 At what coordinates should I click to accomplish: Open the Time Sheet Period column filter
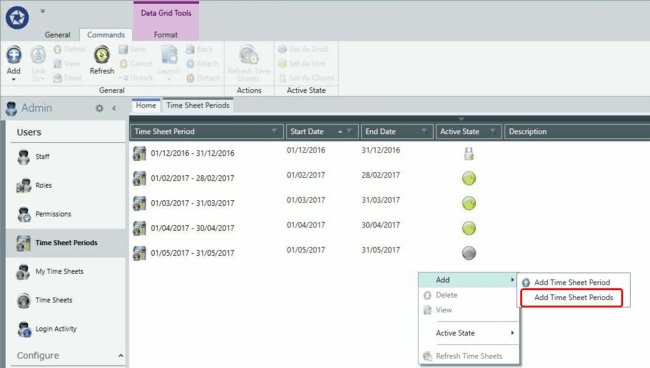click(274, 131)
